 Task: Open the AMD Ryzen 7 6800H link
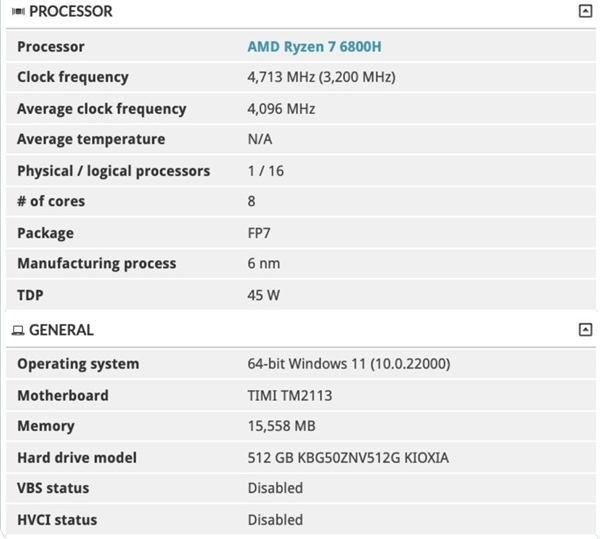(314, 47)
